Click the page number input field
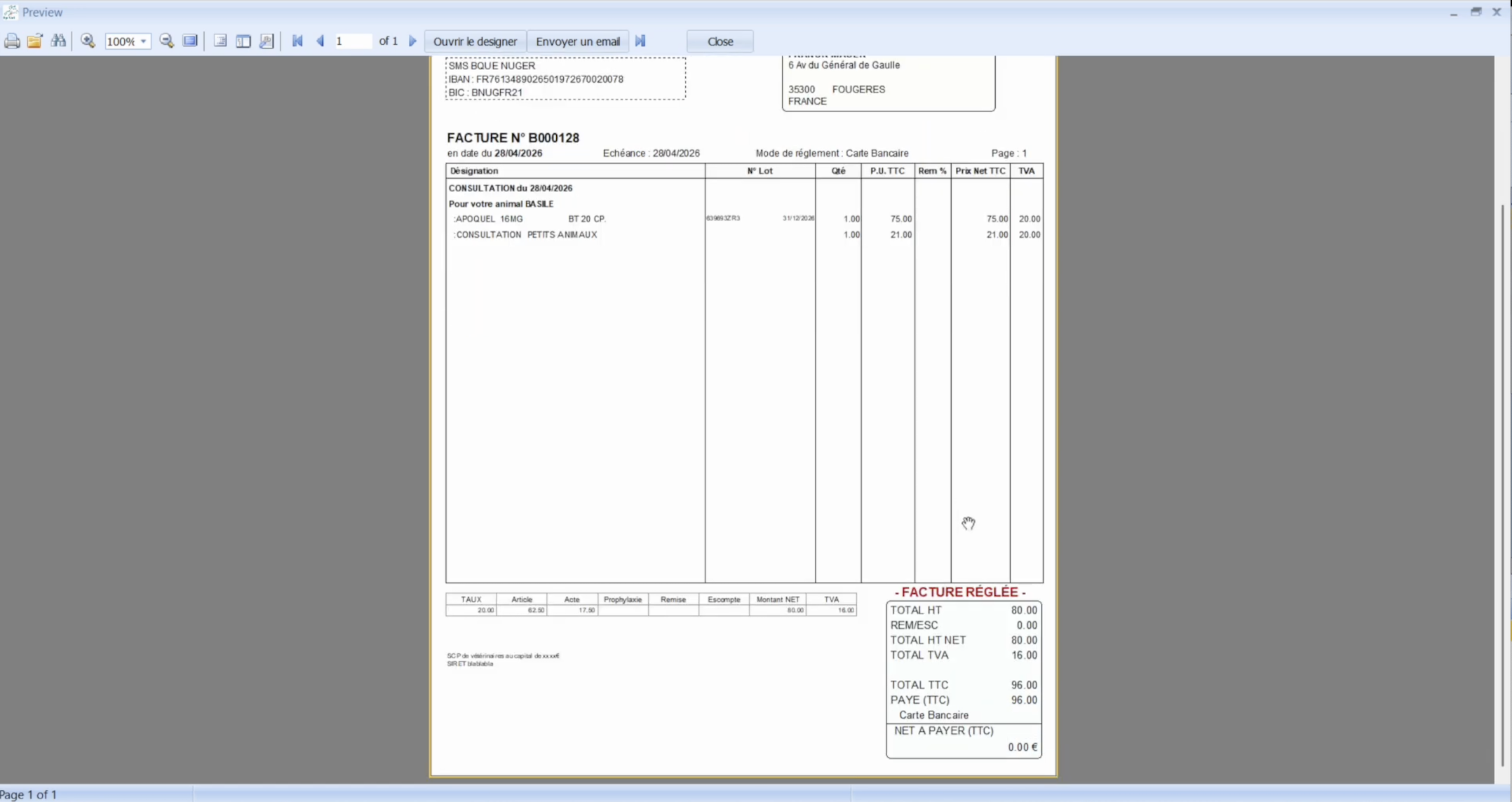 (x=353, y=41)
